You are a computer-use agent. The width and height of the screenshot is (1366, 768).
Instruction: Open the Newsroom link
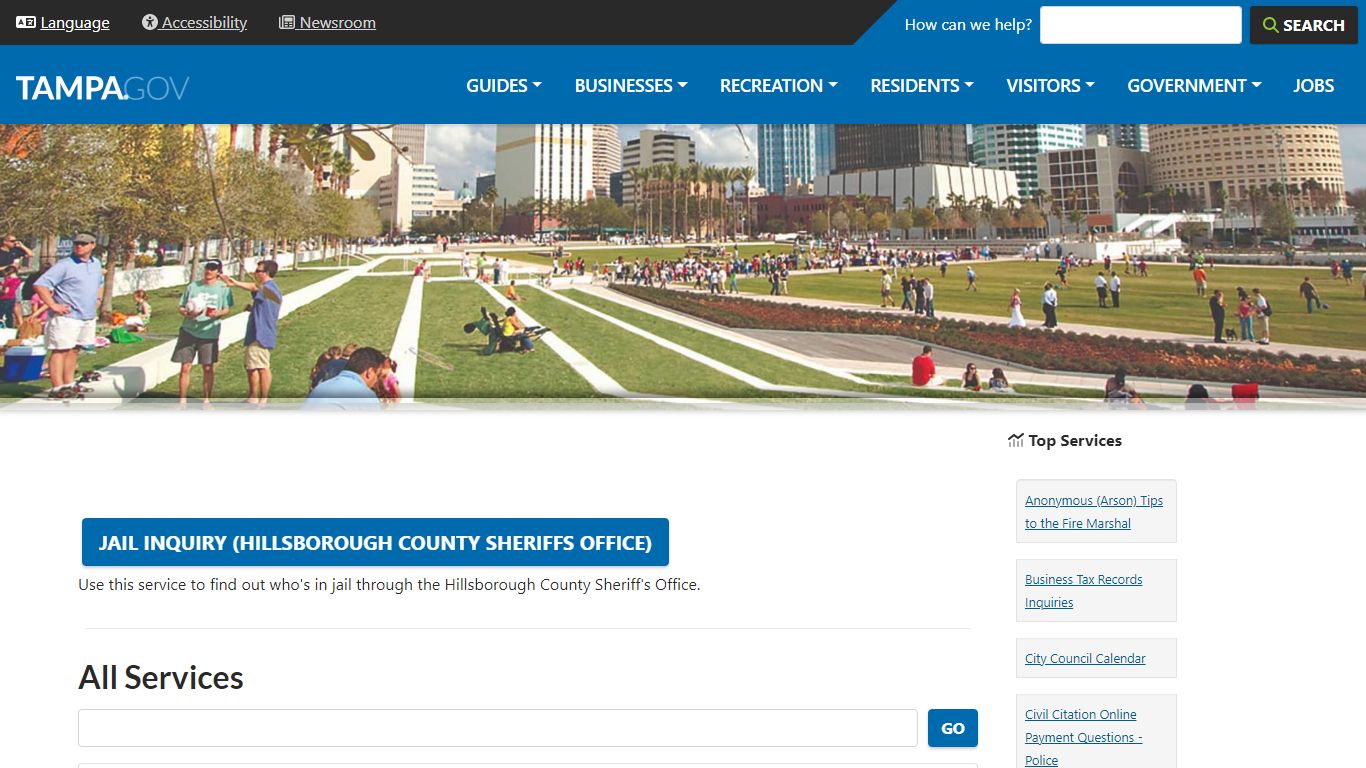(x=338, y=22)
